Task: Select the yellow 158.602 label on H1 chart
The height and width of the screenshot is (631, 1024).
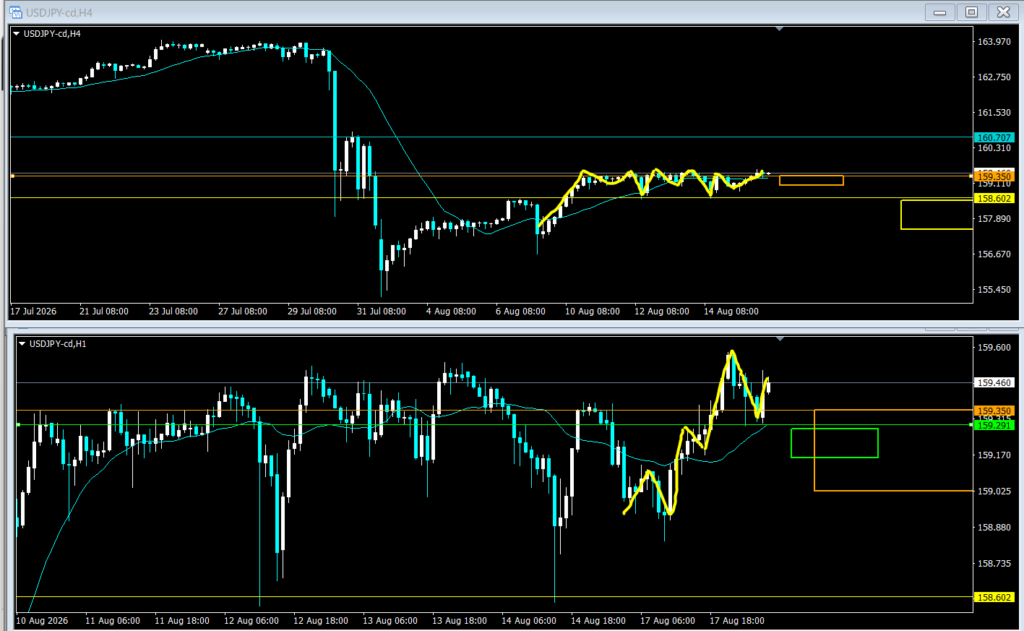Action: (994, 597)
